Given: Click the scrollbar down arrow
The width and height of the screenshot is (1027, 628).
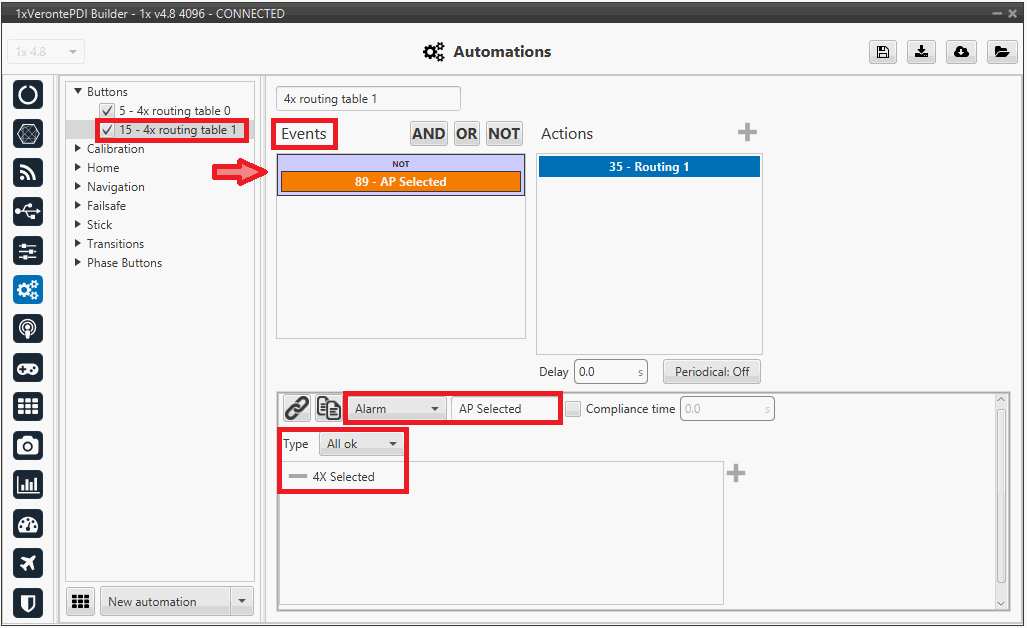Looking at the screenshot, I should pos(1001,603).
